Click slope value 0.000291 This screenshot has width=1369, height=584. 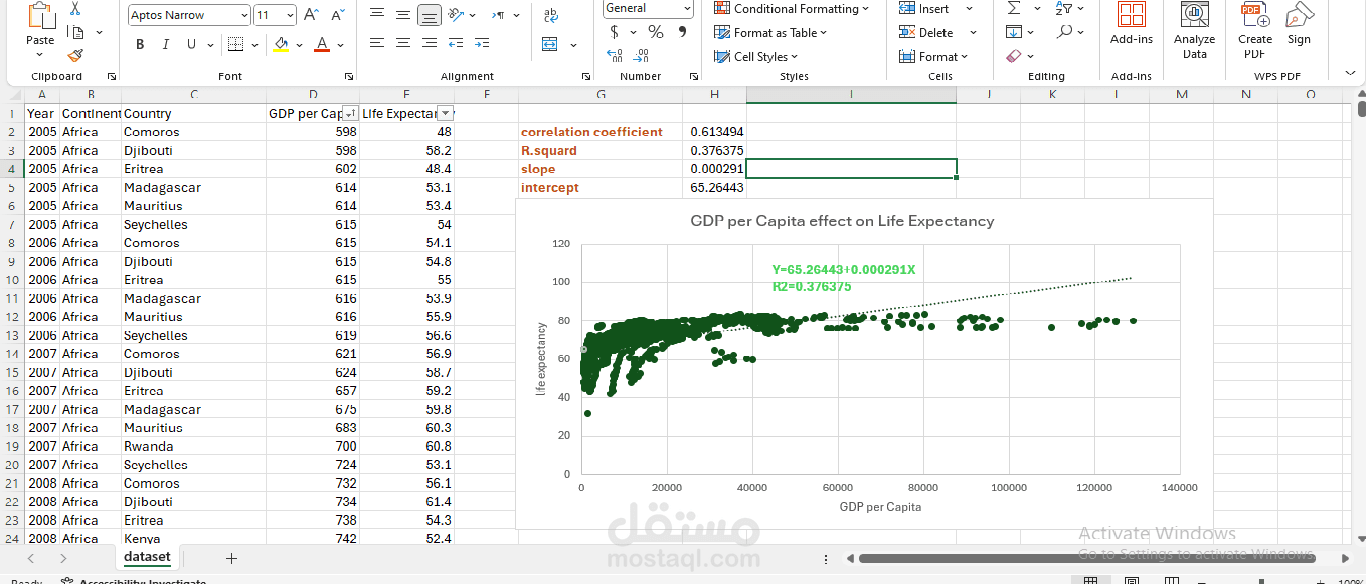click(715, 169)
